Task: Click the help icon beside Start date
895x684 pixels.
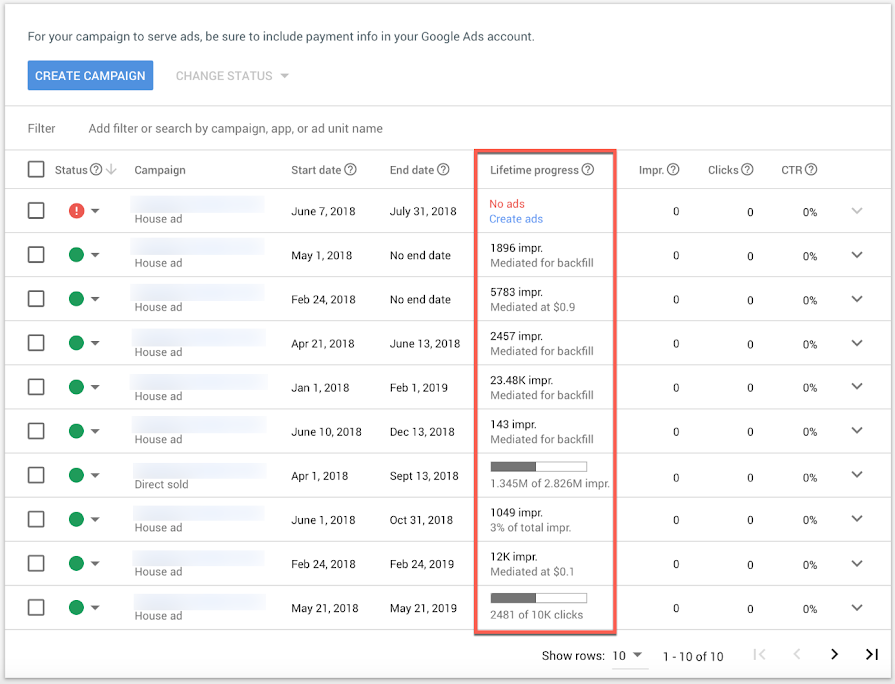Action: pos(351,170)
